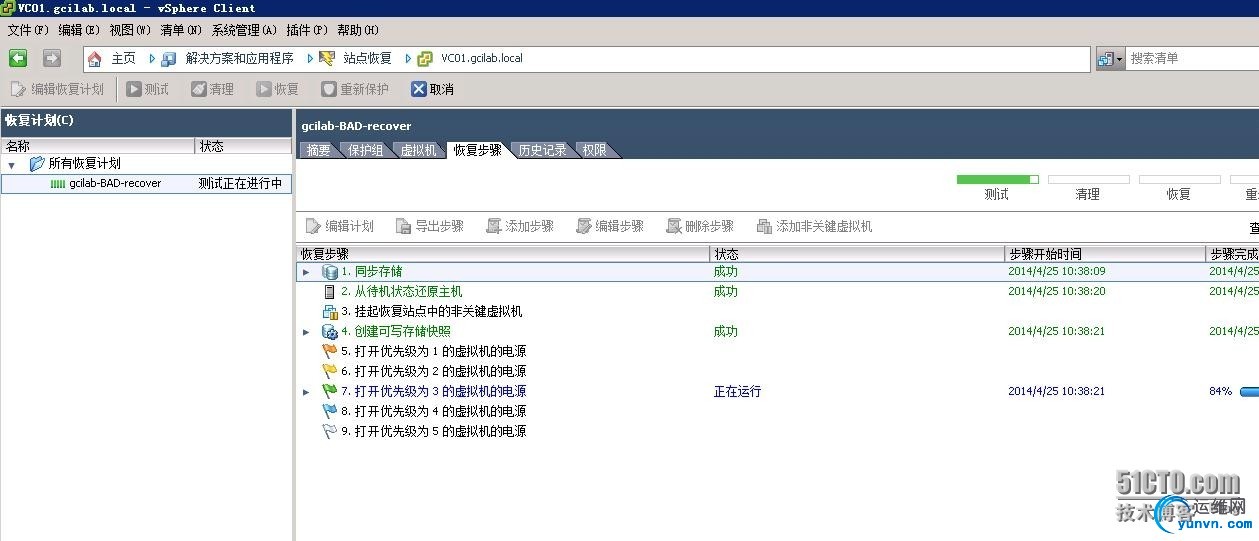Click the 恢复 progress bar indicator

pos(1179,180)
